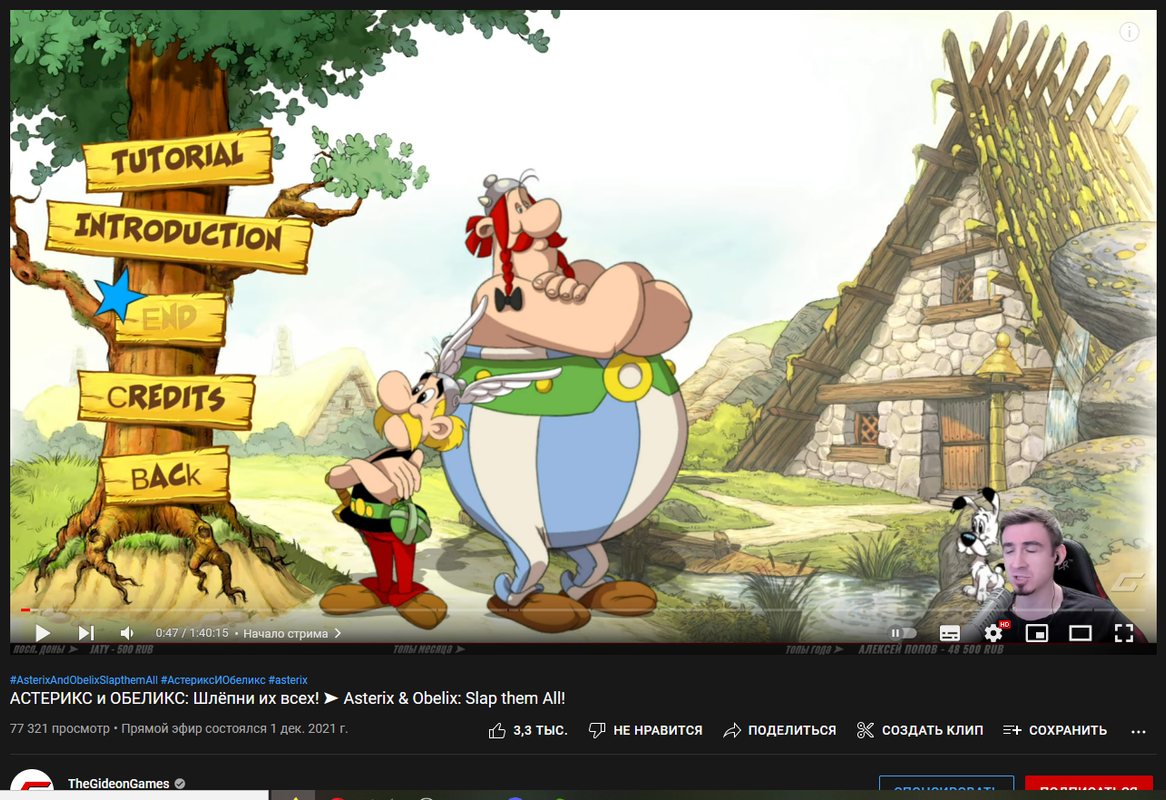Play the video

click(42, 633)
